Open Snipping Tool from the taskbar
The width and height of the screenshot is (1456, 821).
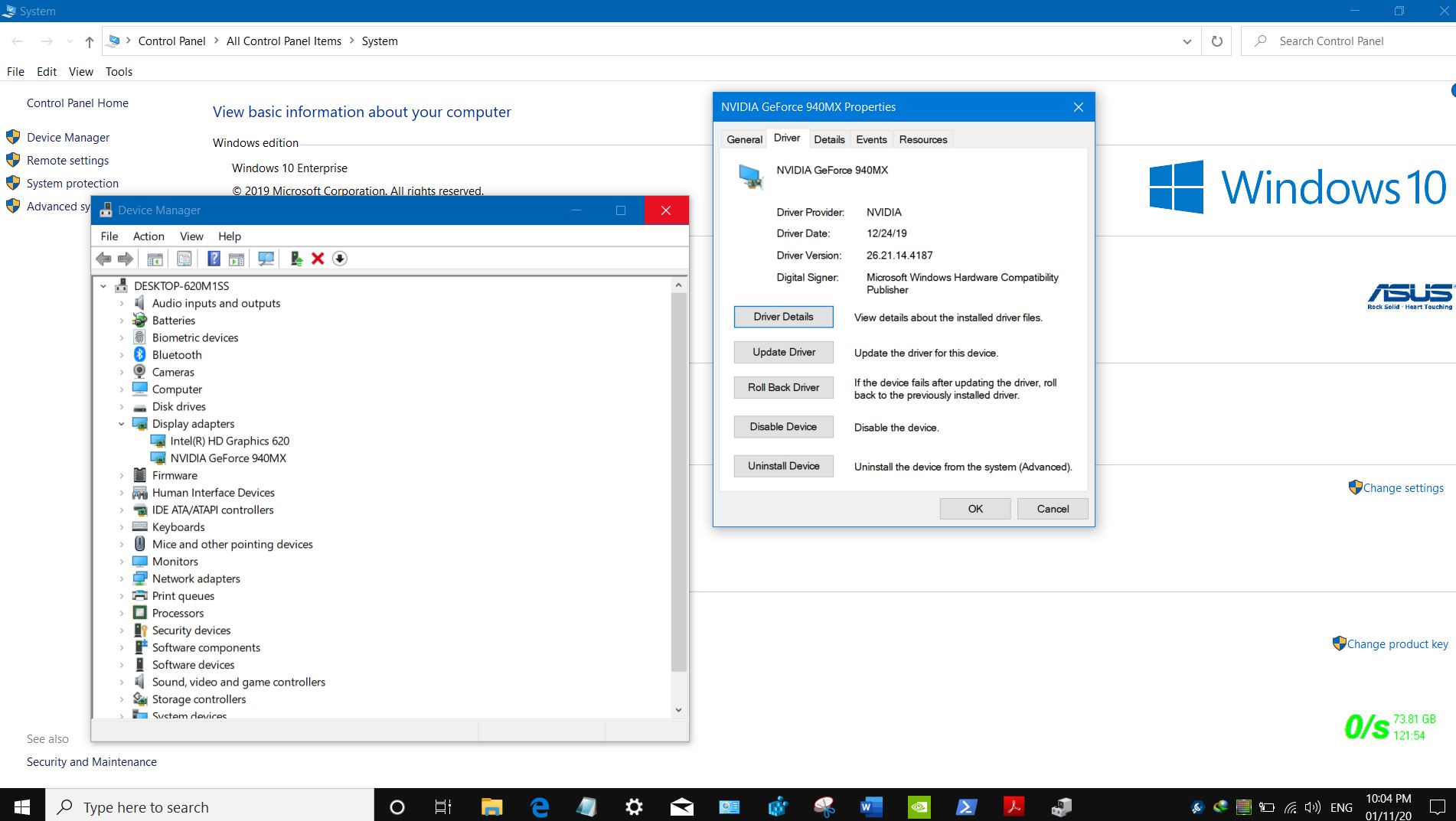pyautogui.click(x=824, y=806)
